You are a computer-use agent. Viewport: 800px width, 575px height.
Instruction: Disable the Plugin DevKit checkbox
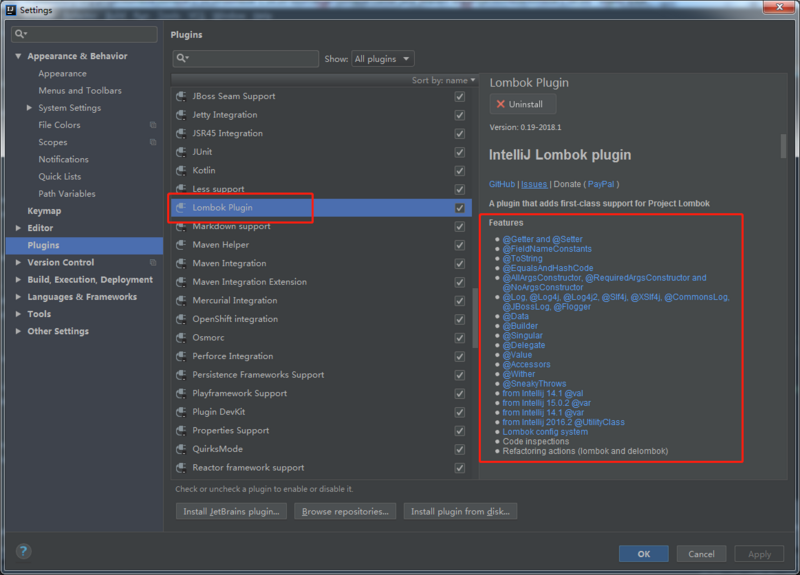460,412
